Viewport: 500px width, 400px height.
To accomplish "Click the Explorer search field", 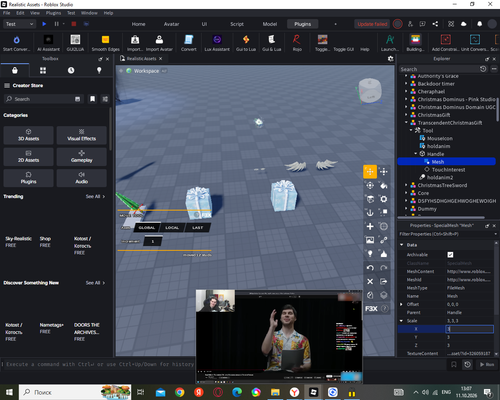I will [x=439, y=69].
